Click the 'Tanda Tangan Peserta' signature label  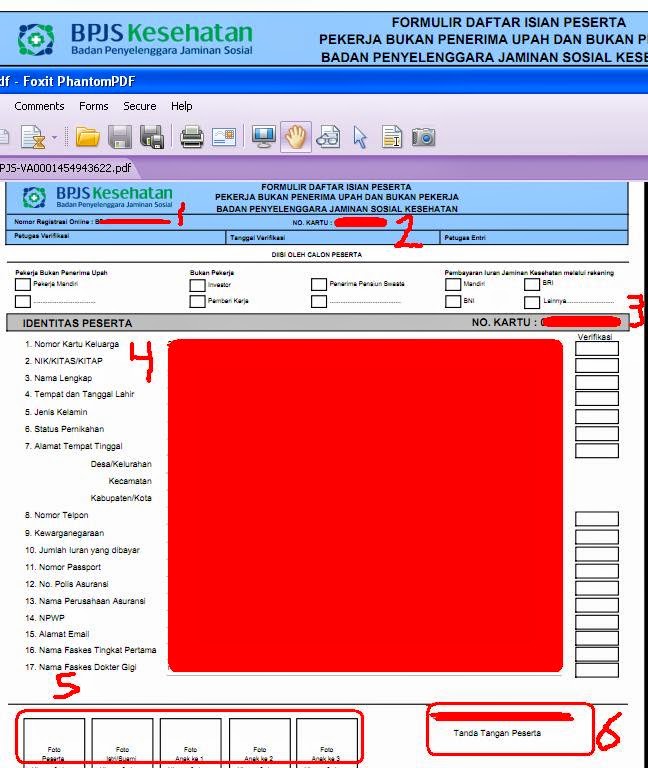click(x=497, y=733)
